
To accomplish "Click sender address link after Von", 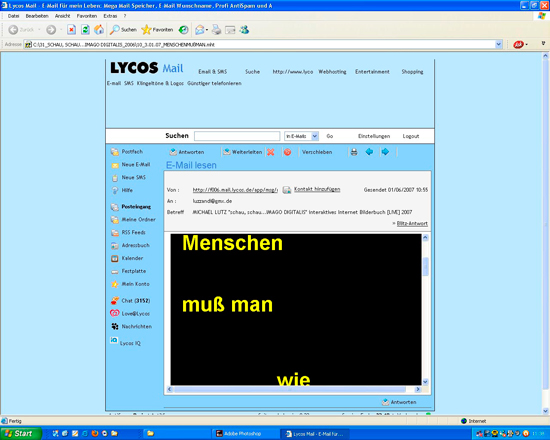I will click(x=235, y=190).
